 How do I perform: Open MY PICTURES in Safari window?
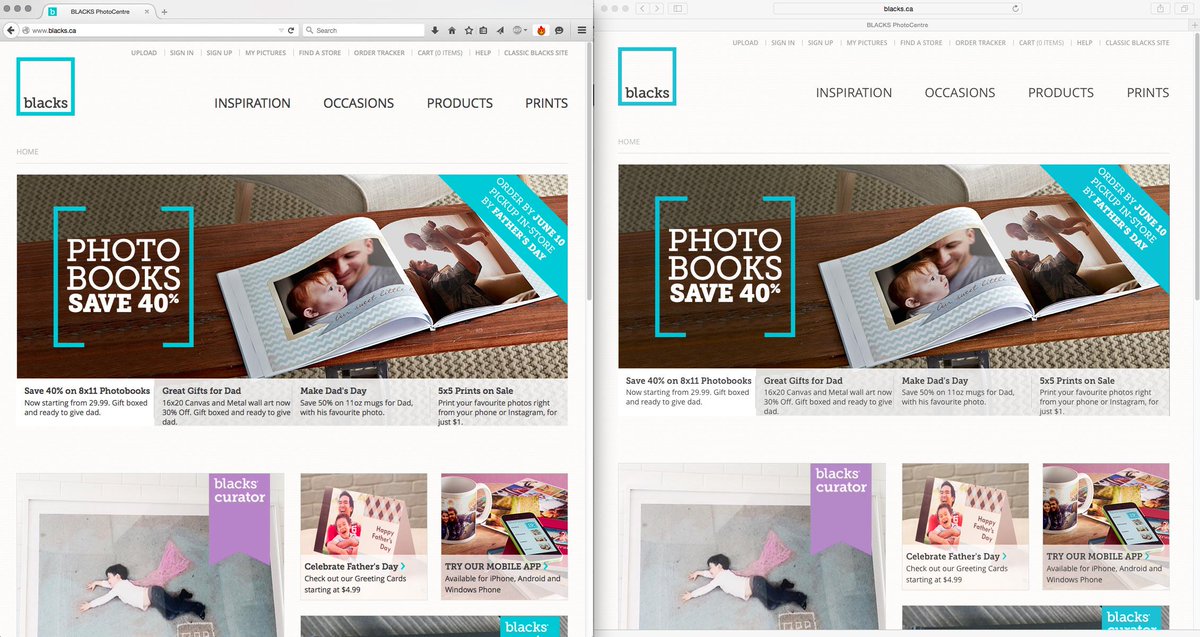(x=867, y=43)
